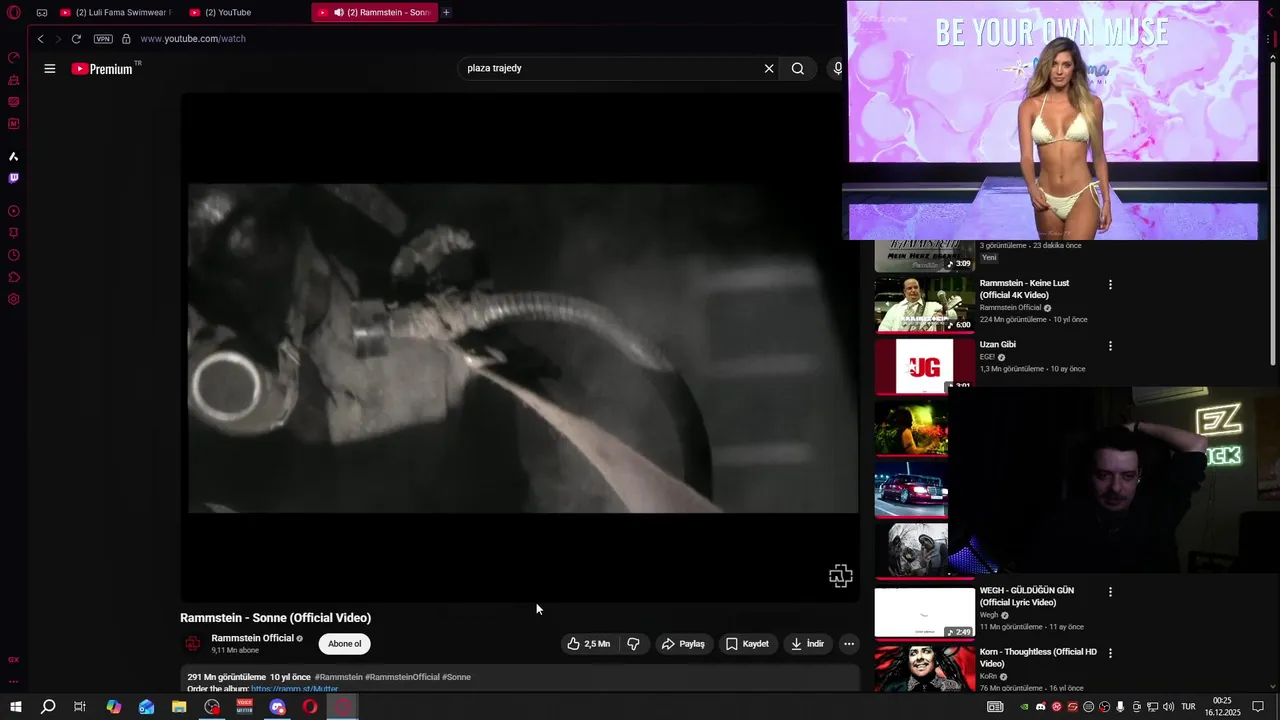Open Outlook from the taskbar
The image size is (1280, 720).
pyautogui.click(x=147, y=707)
